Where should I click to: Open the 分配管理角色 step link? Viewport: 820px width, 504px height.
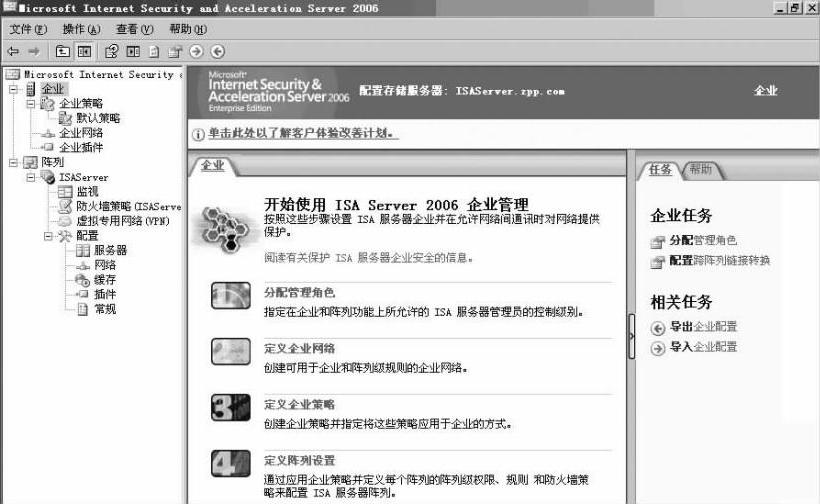pos(299,293)
